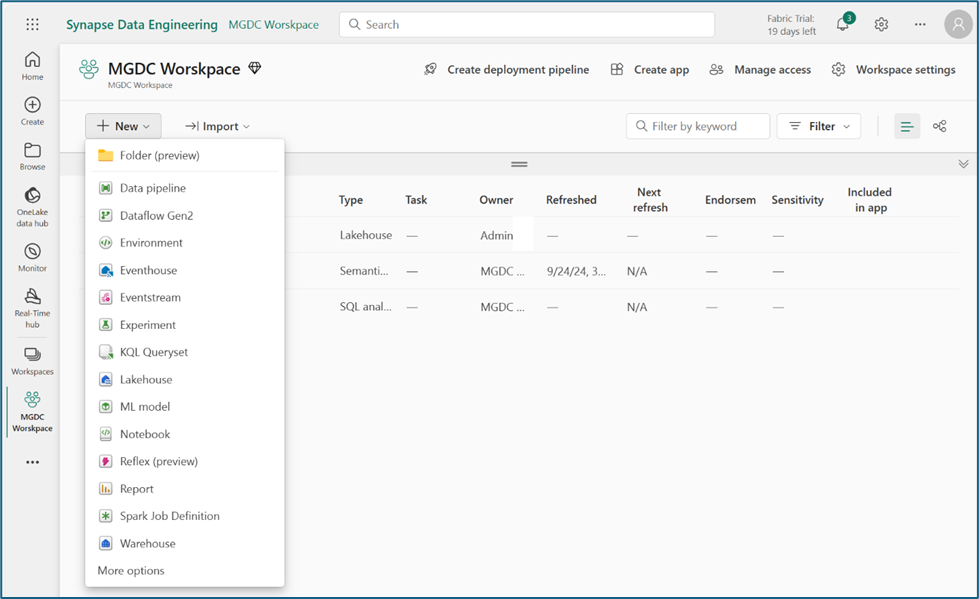Click the top Search box

pos(527,24)
